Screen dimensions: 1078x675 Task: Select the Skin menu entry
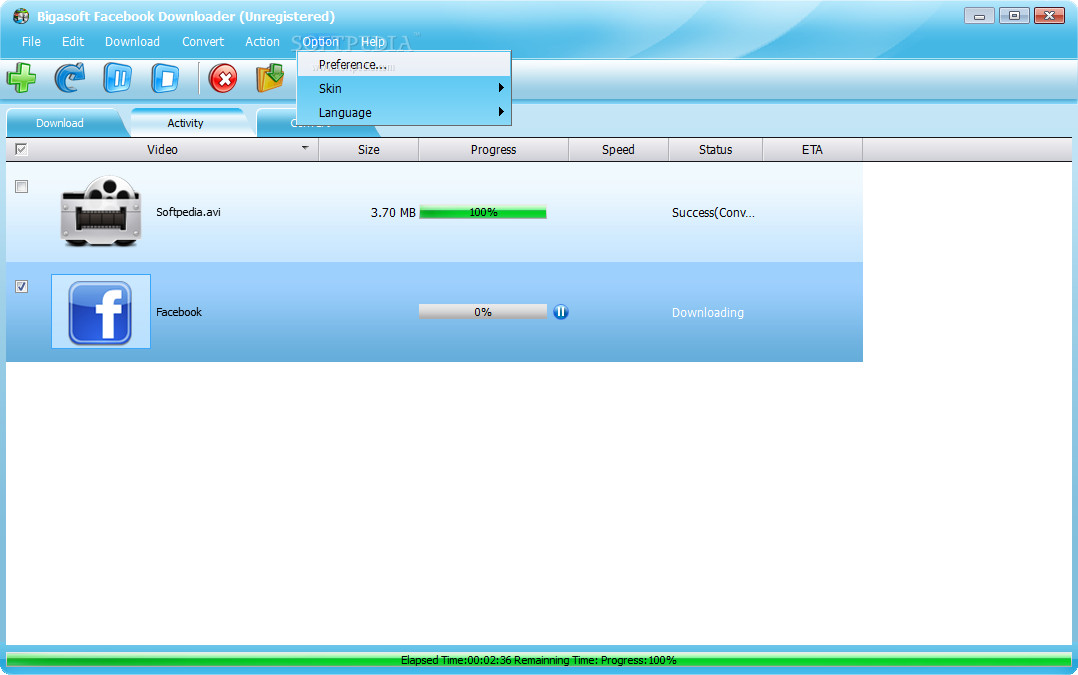(x=404, y=88)
